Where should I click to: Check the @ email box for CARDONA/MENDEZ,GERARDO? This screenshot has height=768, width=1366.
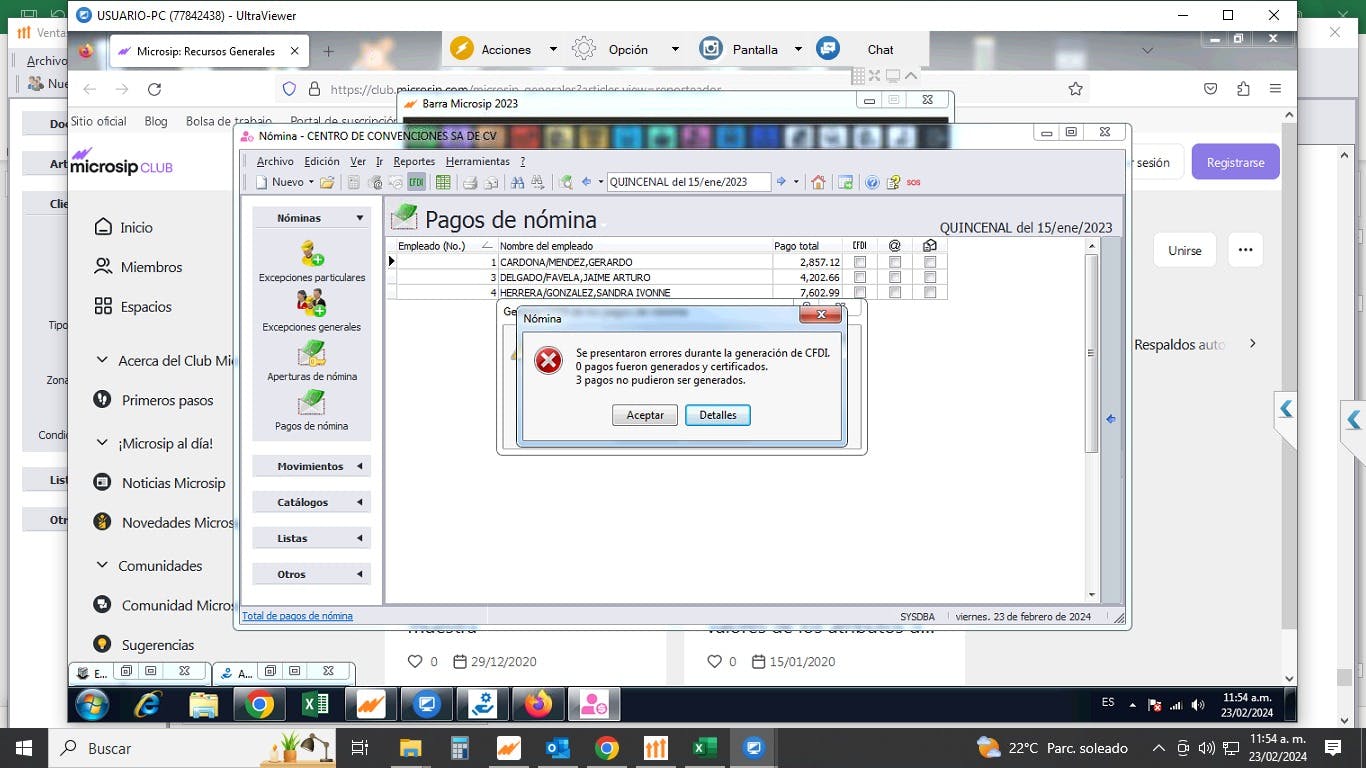click(895, 262)
